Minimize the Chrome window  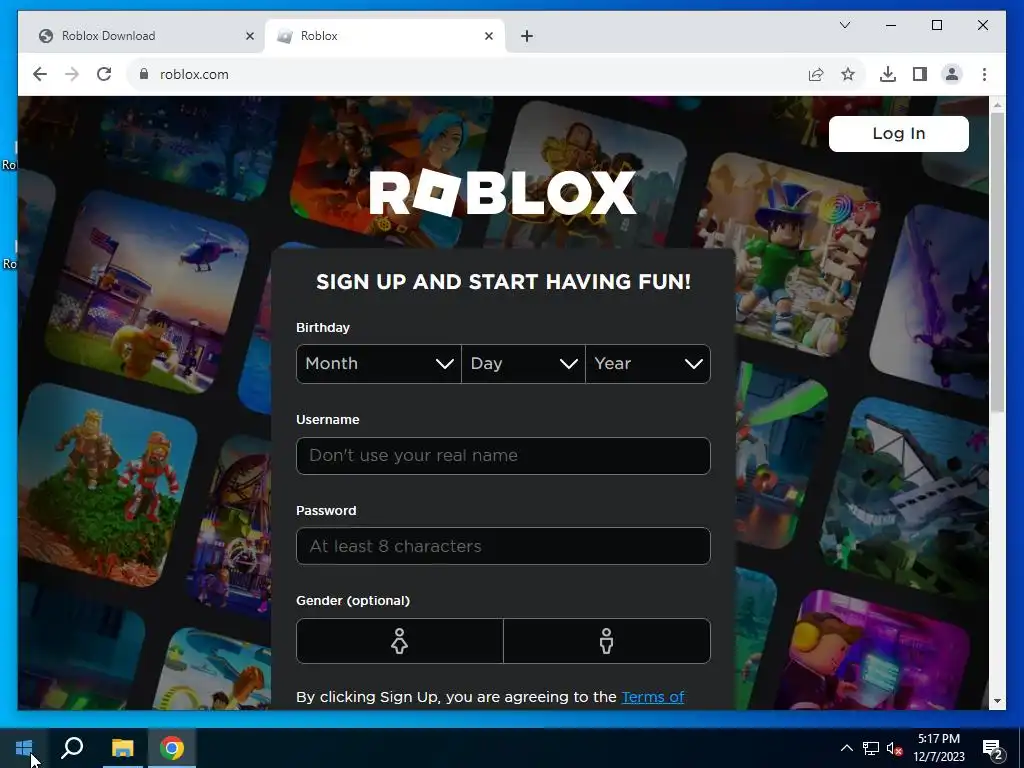pyautogui.click(x=891, y=25)
